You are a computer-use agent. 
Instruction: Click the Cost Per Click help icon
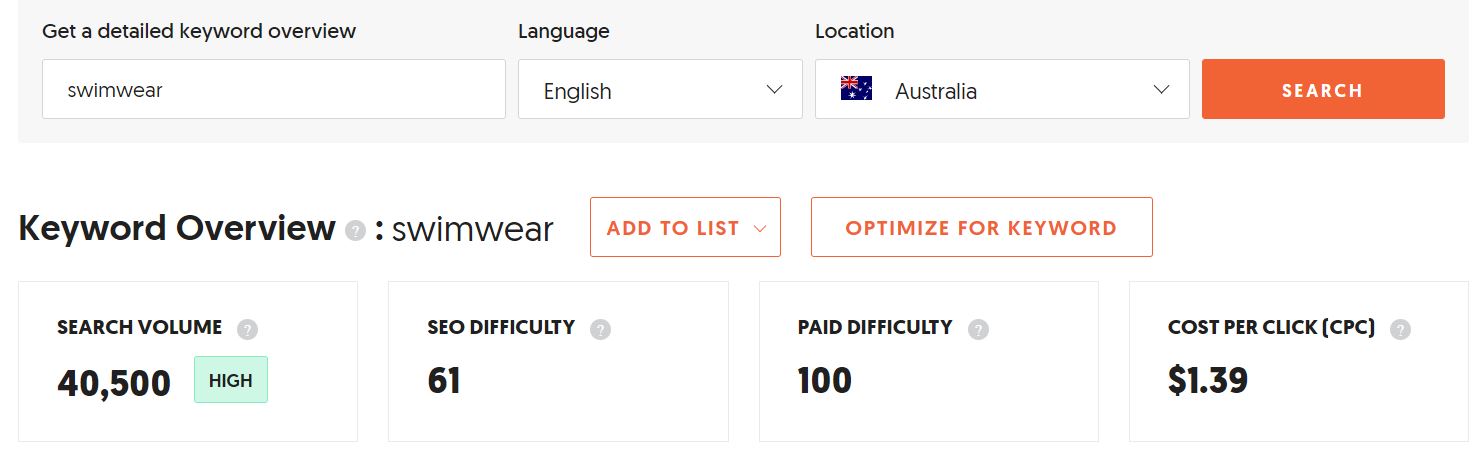click(x=1400, y=329)
